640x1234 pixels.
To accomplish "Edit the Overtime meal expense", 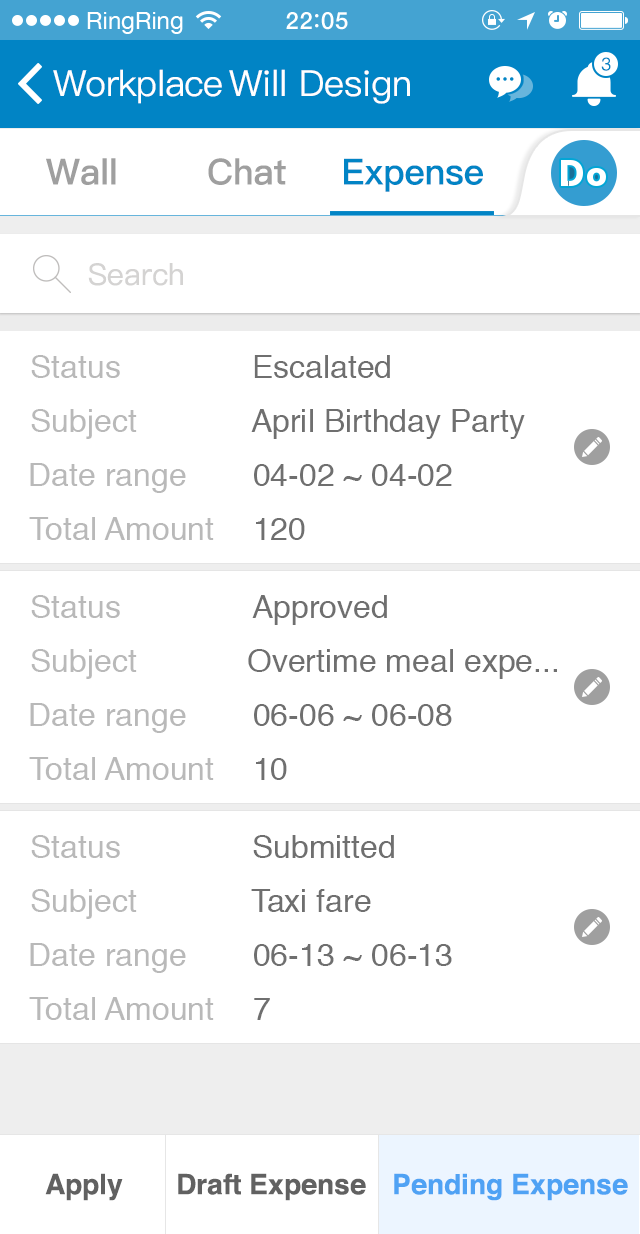I will [592, 687].
